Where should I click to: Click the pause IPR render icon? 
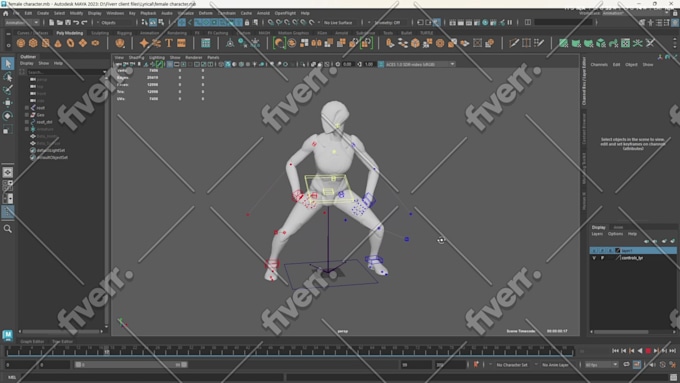(x=510, y=23)
